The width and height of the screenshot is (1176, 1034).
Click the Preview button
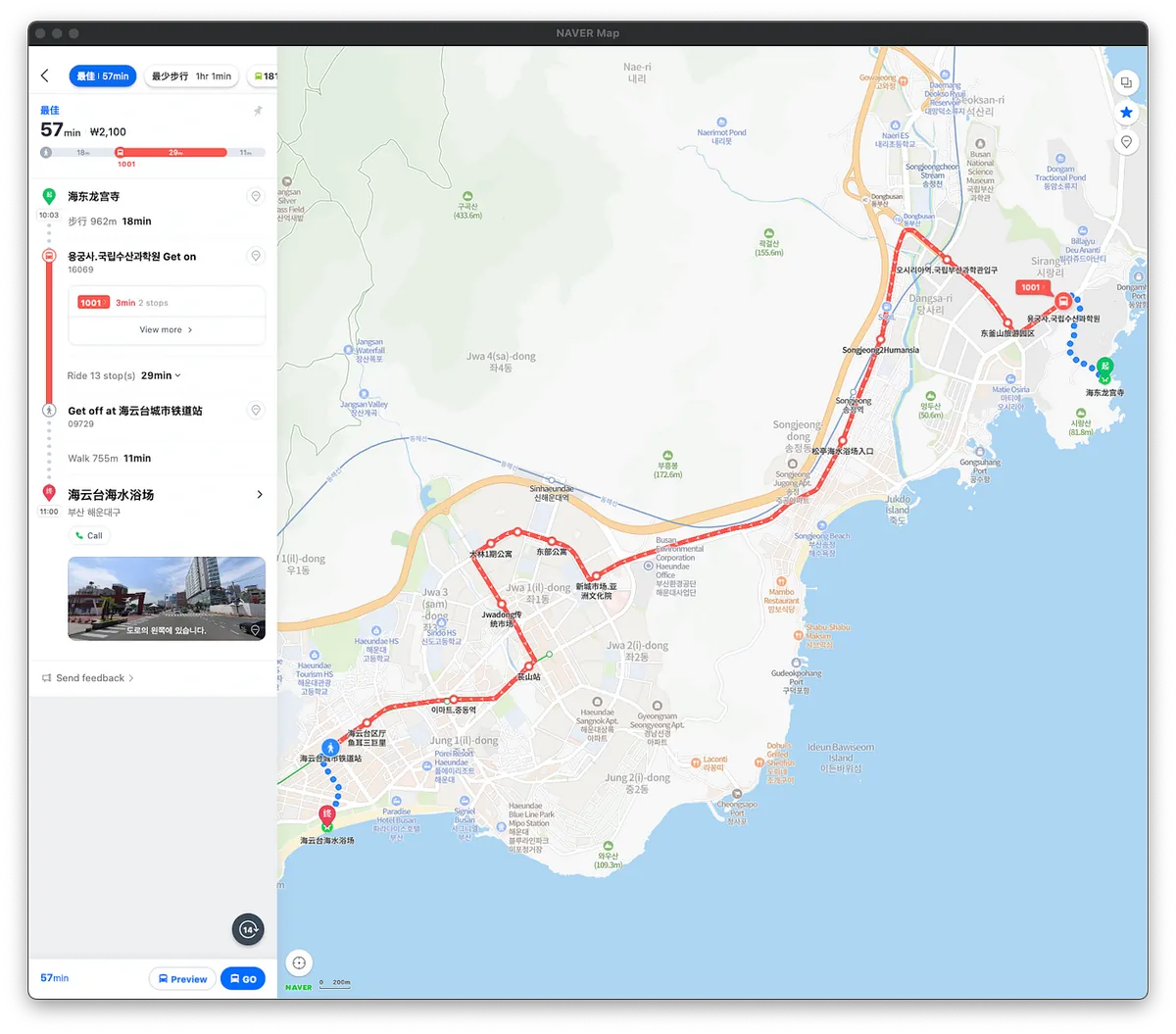coord(182,978)
